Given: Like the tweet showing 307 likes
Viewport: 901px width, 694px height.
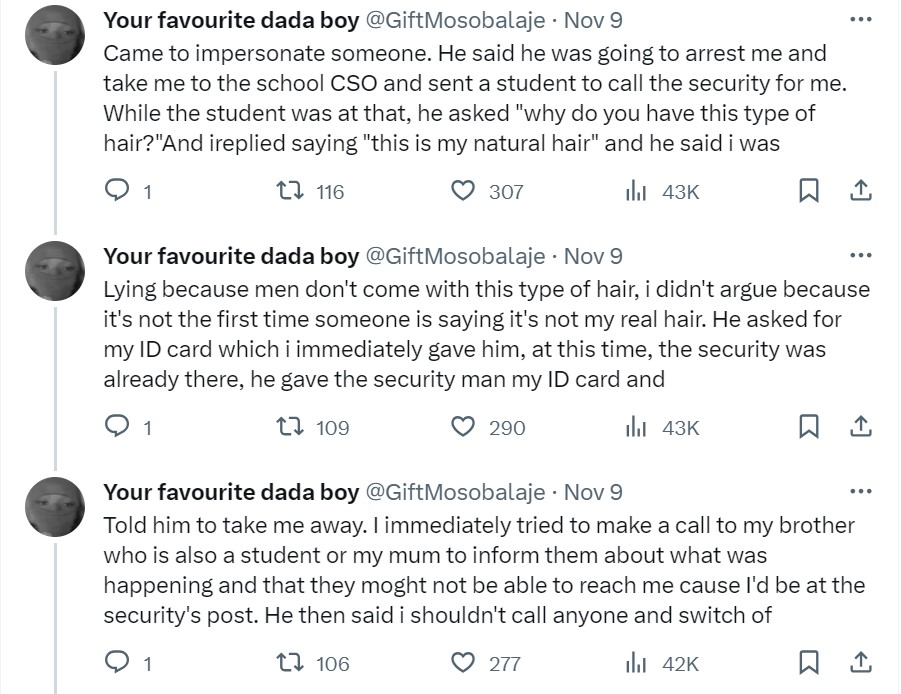Looking at the screenshot, I should [463, 192].
